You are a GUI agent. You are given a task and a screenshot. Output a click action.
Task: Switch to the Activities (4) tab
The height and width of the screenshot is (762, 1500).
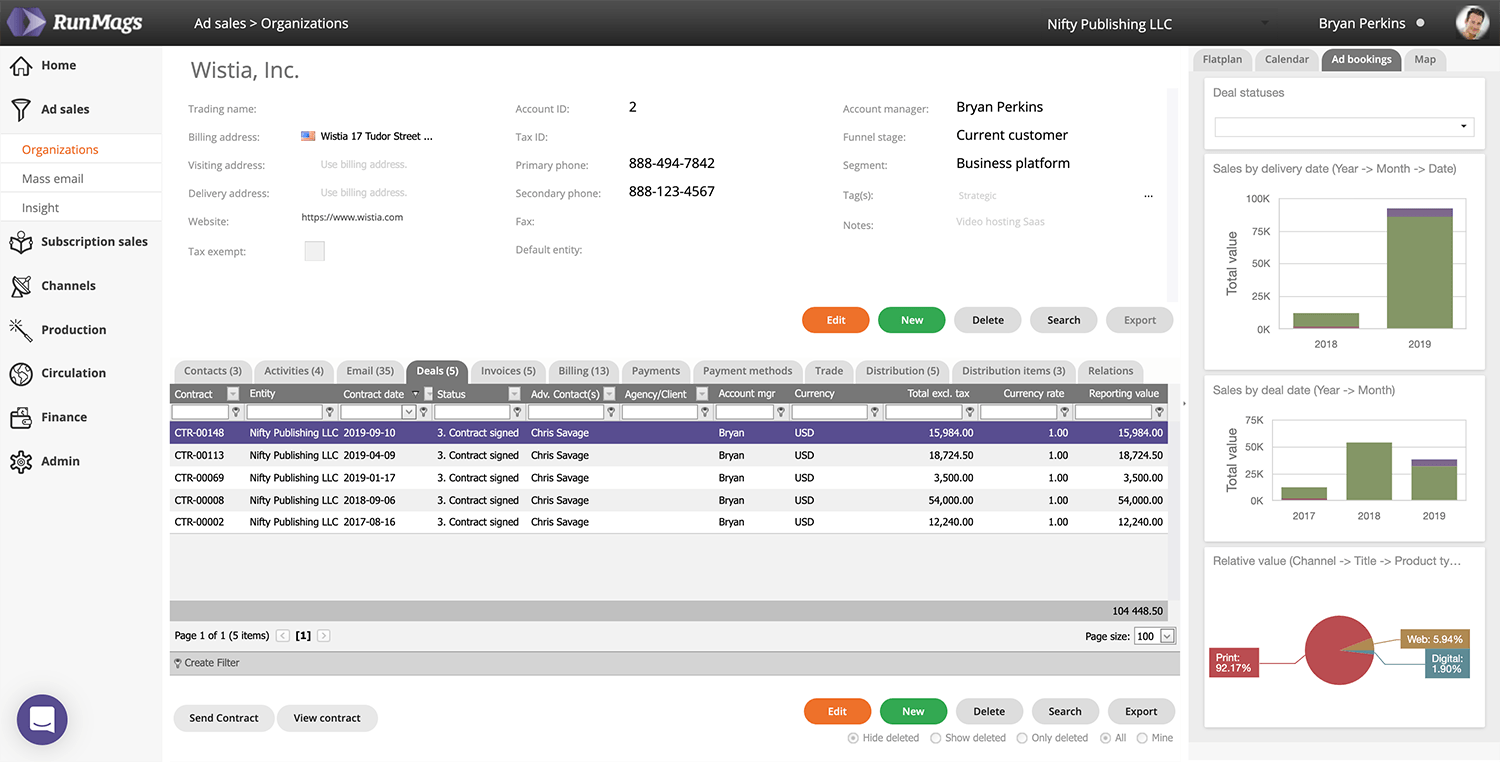point(294,371)
